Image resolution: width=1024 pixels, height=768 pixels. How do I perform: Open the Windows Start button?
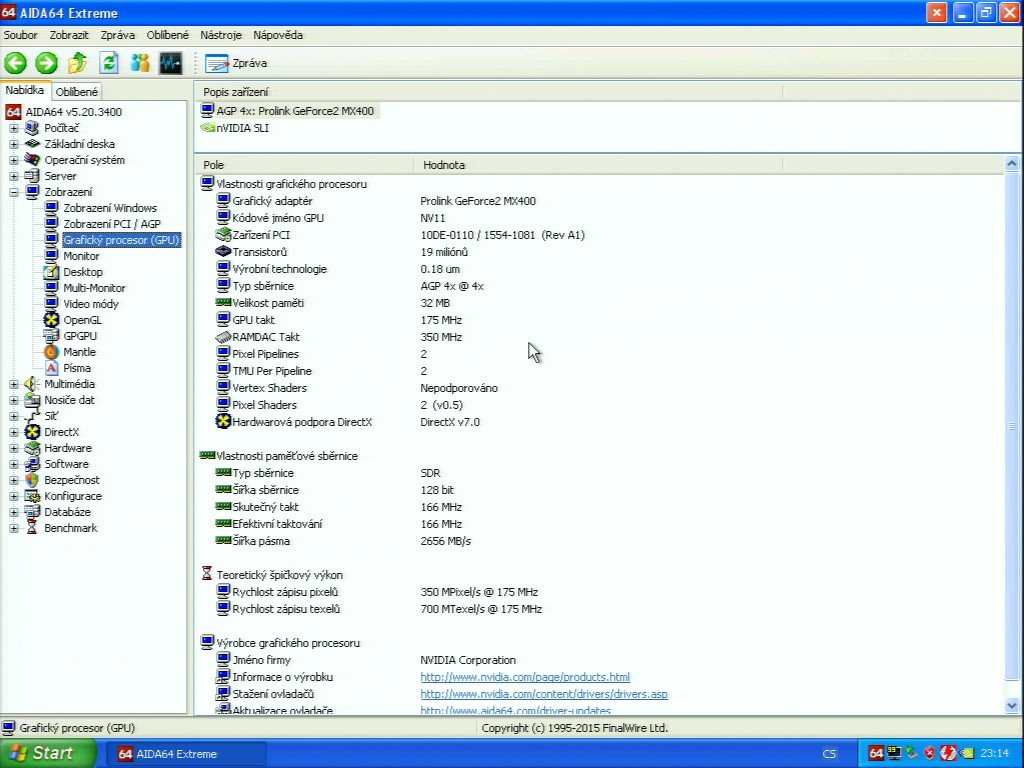click(x=46, y=754)
